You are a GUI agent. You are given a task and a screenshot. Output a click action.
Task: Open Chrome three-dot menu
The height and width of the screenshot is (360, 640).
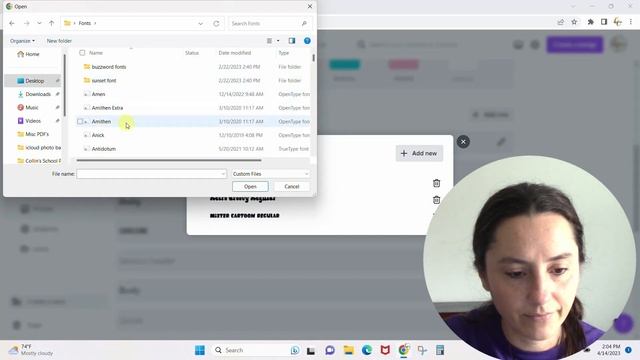click(631, 22)
